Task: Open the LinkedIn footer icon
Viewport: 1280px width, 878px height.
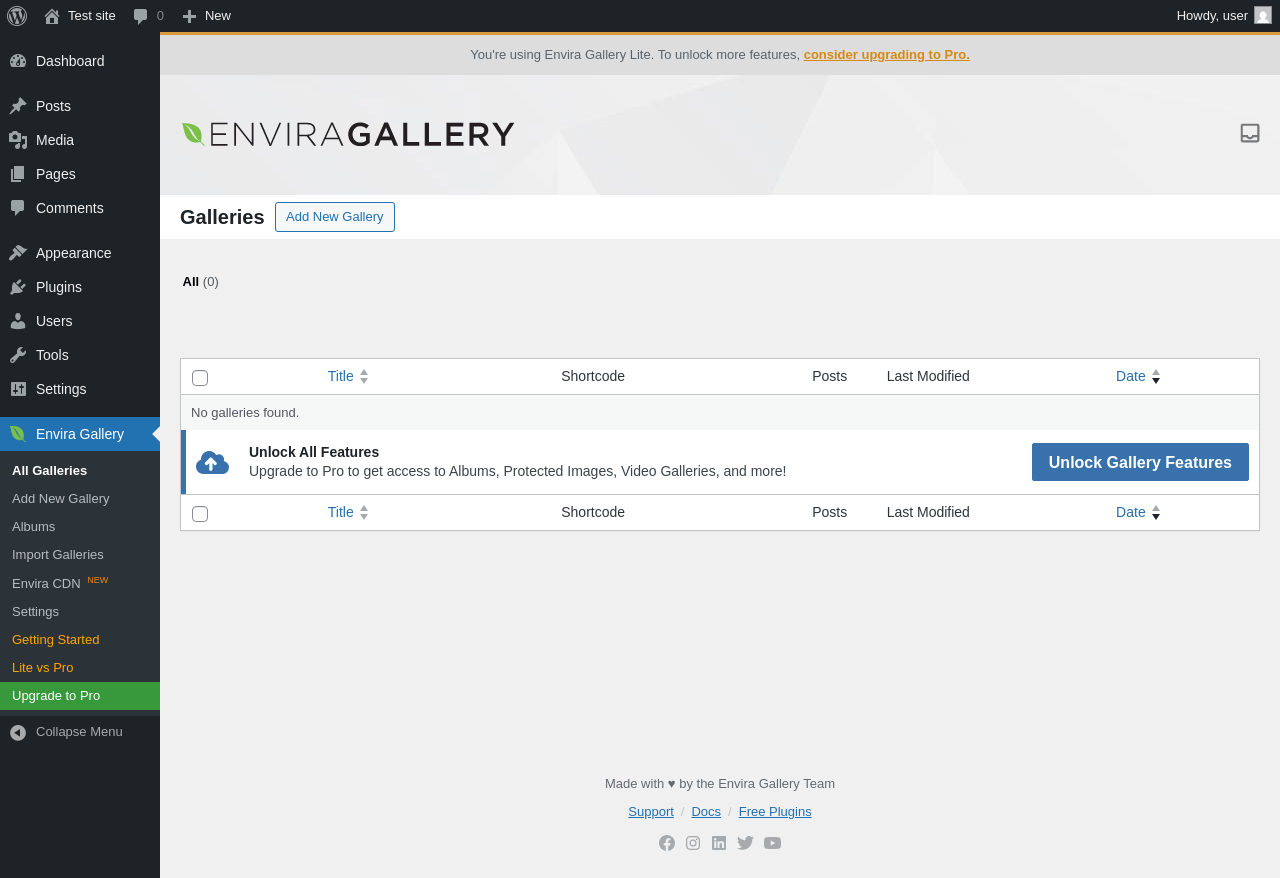Action: point(719,843)
